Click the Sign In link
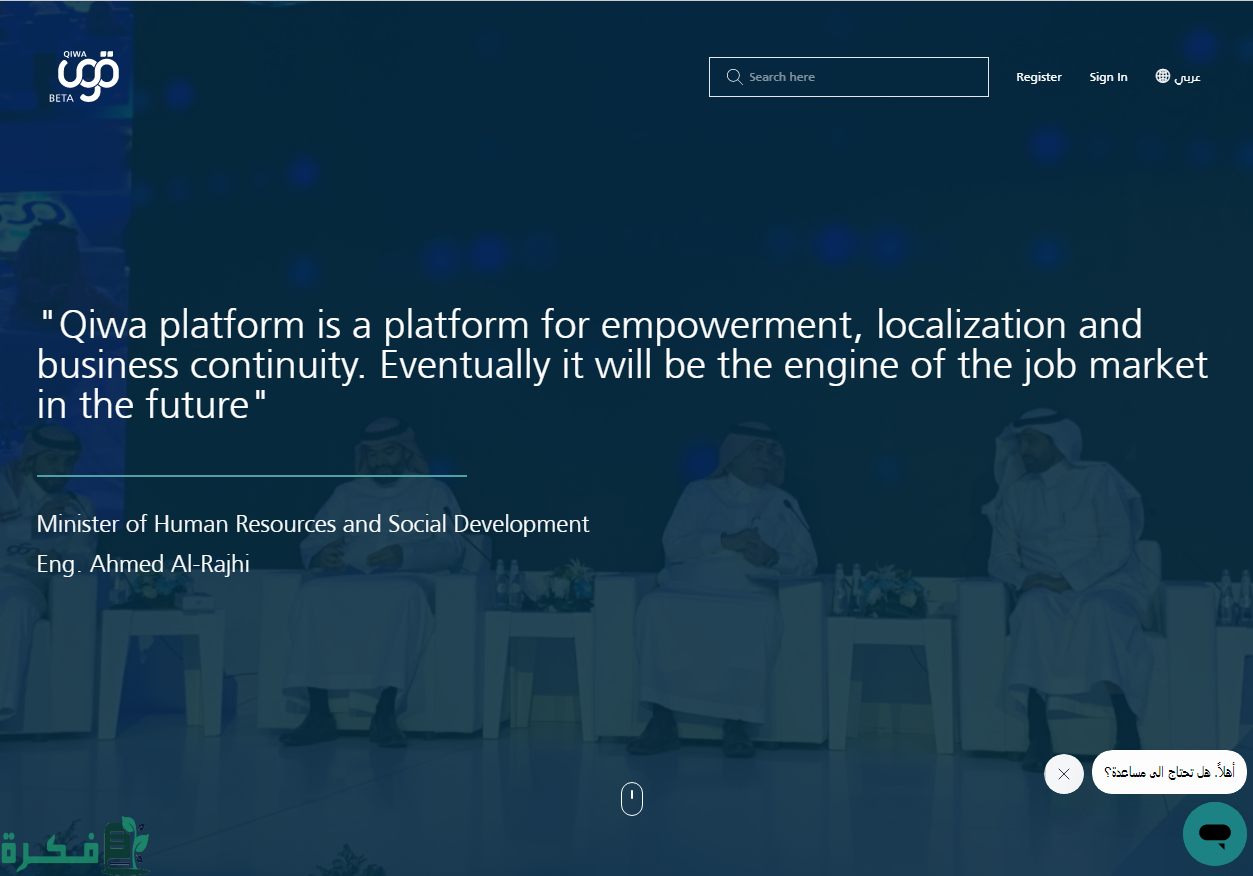This screenshot has width=1253, height=876. (1108, 77)
